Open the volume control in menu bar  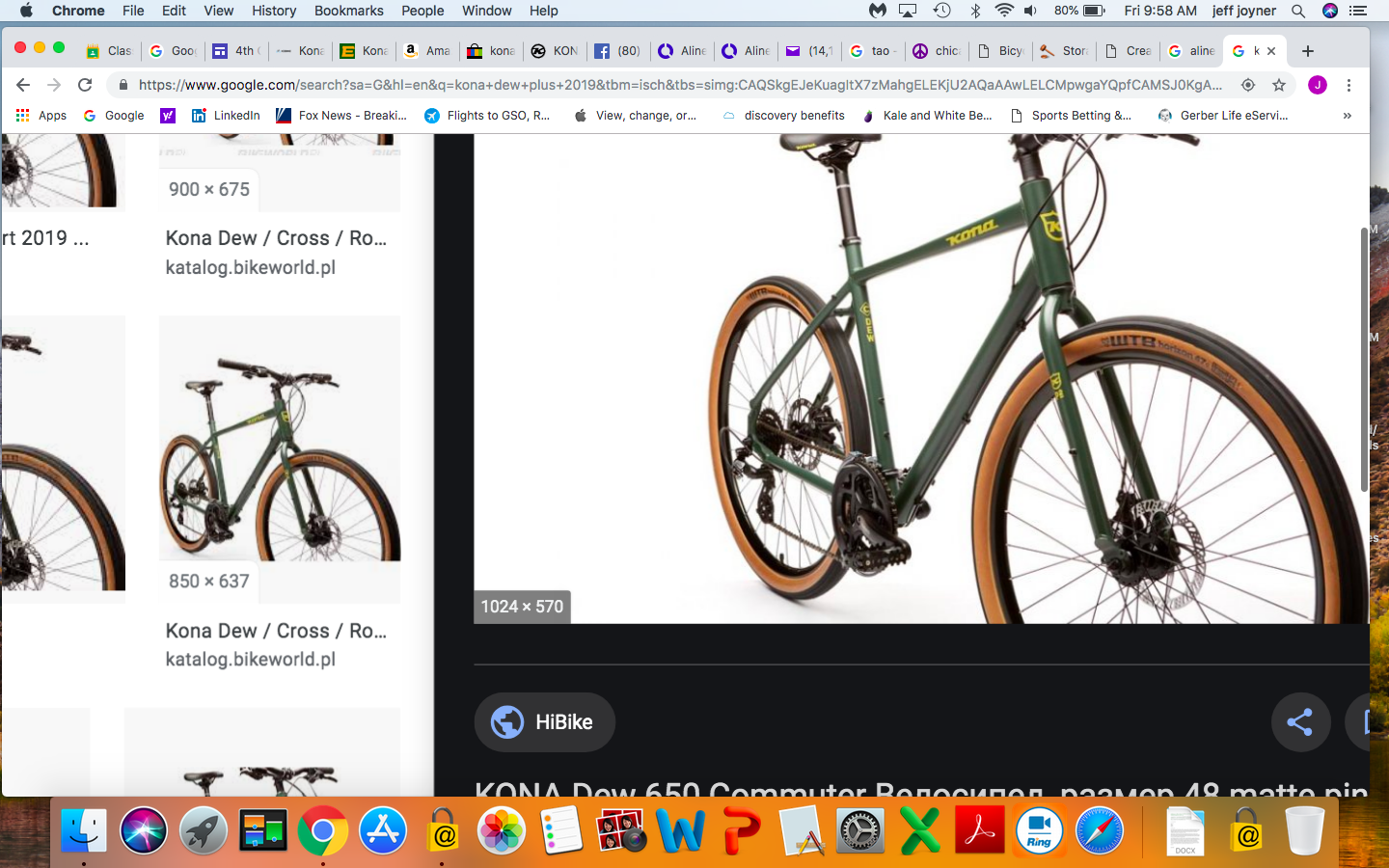[1030, 11]
